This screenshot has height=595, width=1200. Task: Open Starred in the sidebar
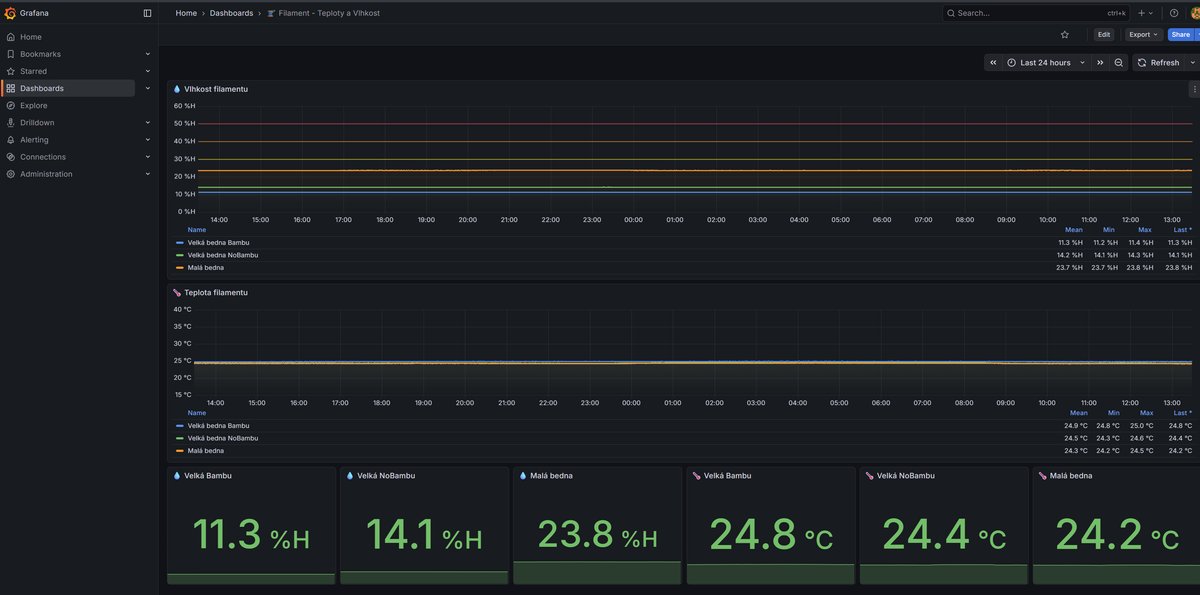[x=33, y=71]
